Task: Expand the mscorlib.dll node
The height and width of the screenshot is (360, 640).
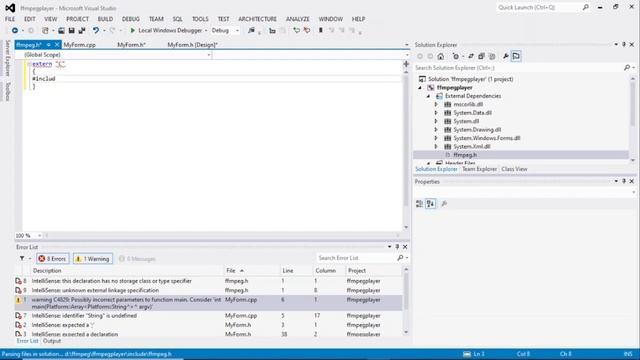Action: 436,104
